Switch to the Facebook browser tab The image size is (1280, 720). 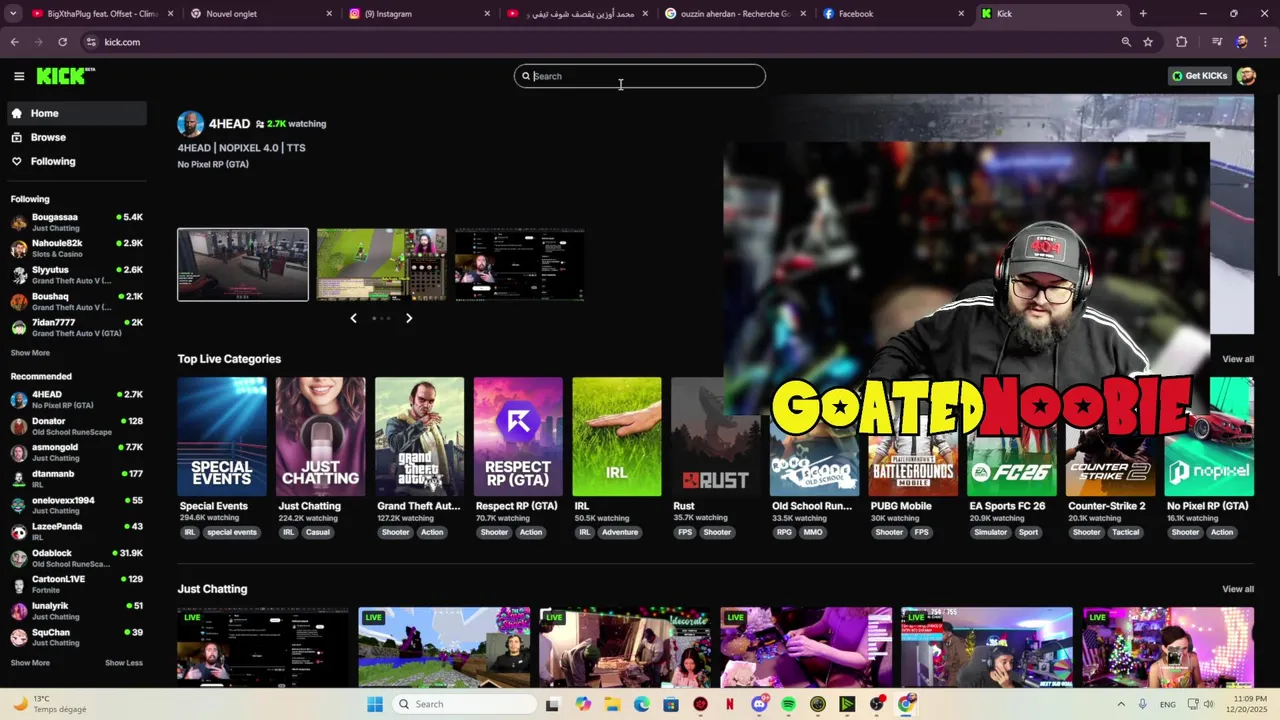(x=894, y=14)
